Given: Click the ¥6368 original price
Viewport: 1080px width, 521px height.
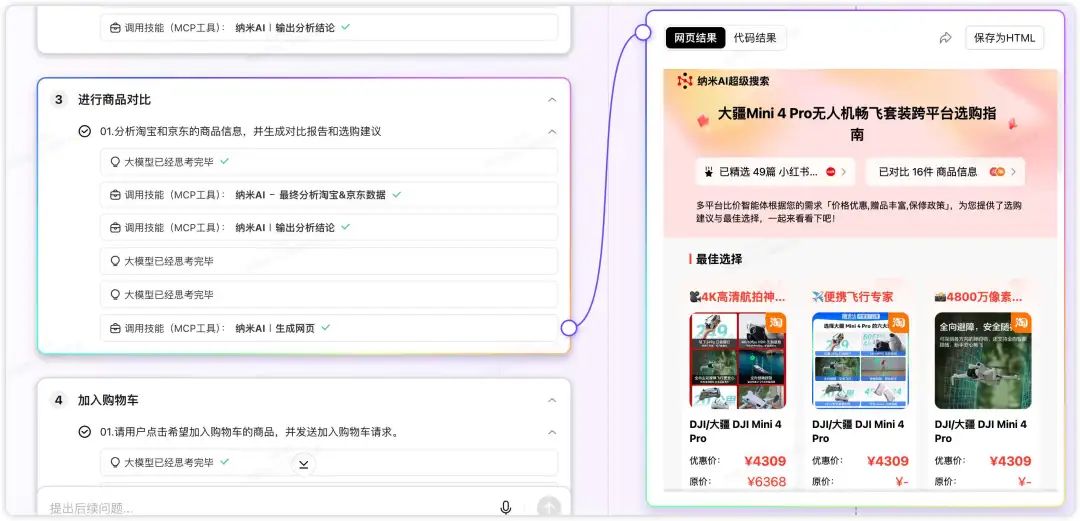Looking at the screenshot, I should click(x=765, y=482).
